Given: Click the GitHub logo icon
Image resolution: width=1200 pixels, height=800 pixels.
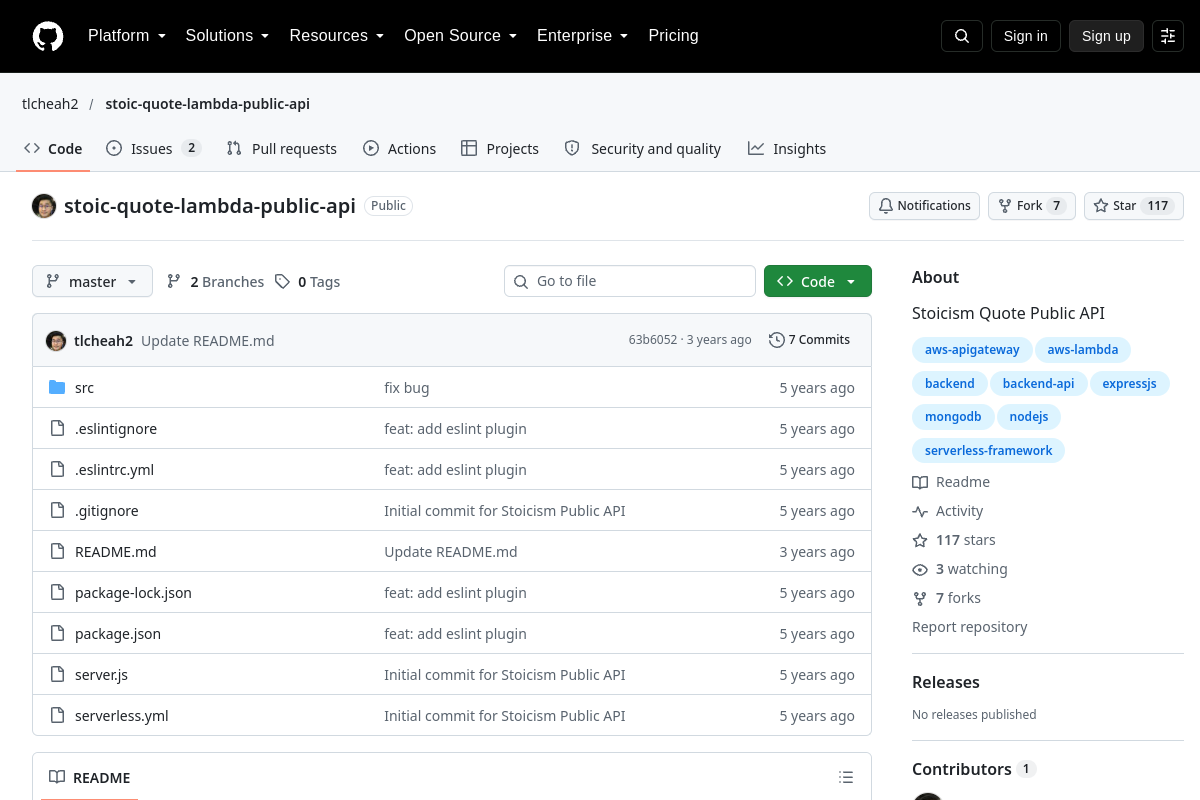Looking at the screenshot, I should coord(48,36).
